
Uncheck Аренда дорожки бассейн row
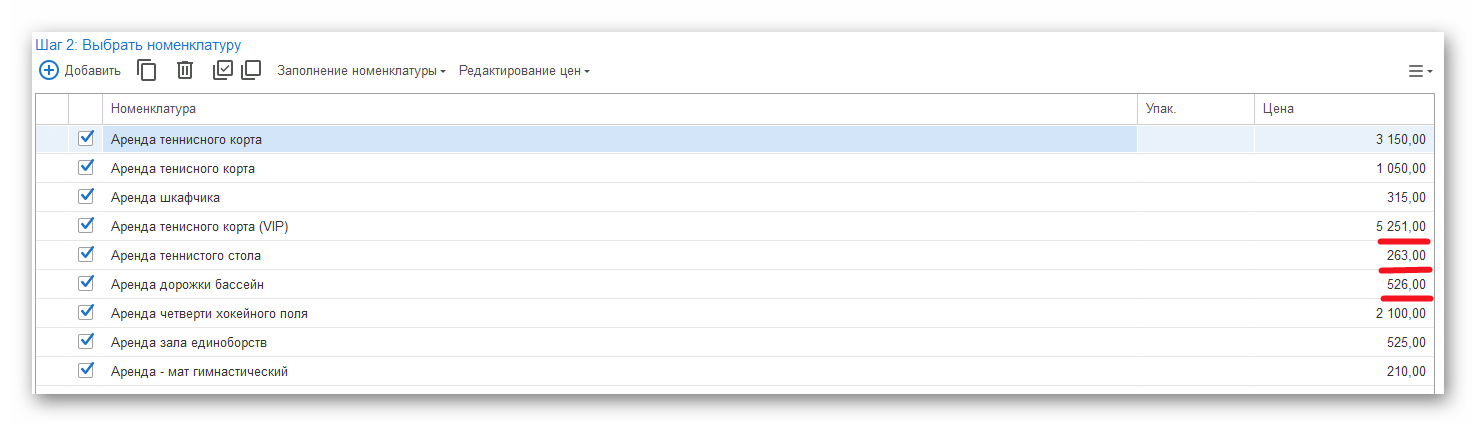[x=86, y=283]
